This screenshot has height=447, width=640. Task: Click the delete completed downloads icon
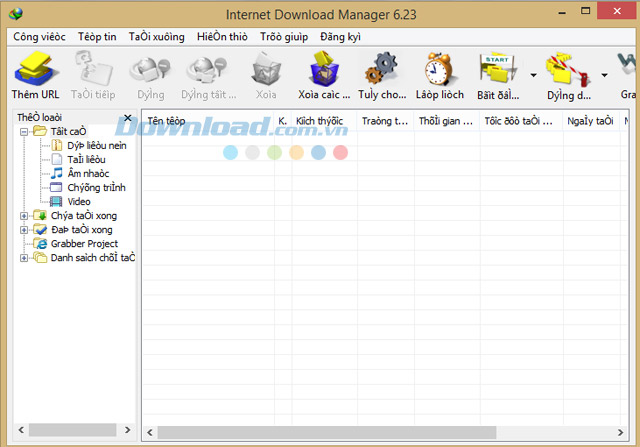pos(323,70)
